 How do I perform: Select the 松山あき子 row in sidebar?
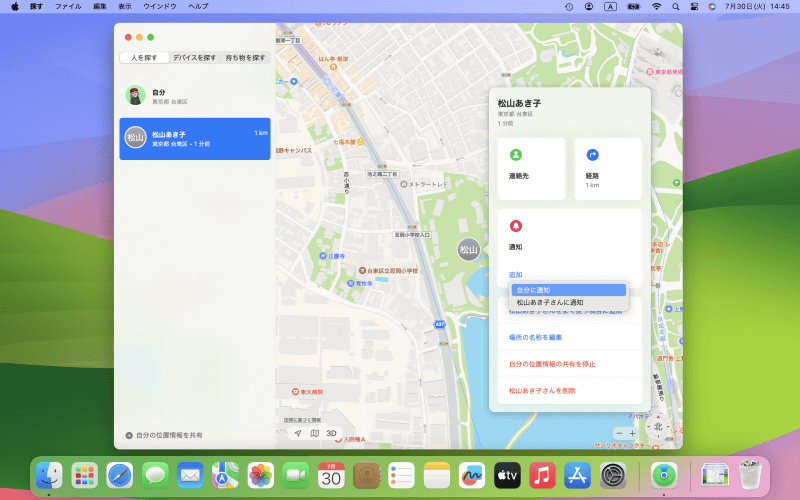(195, 139)
